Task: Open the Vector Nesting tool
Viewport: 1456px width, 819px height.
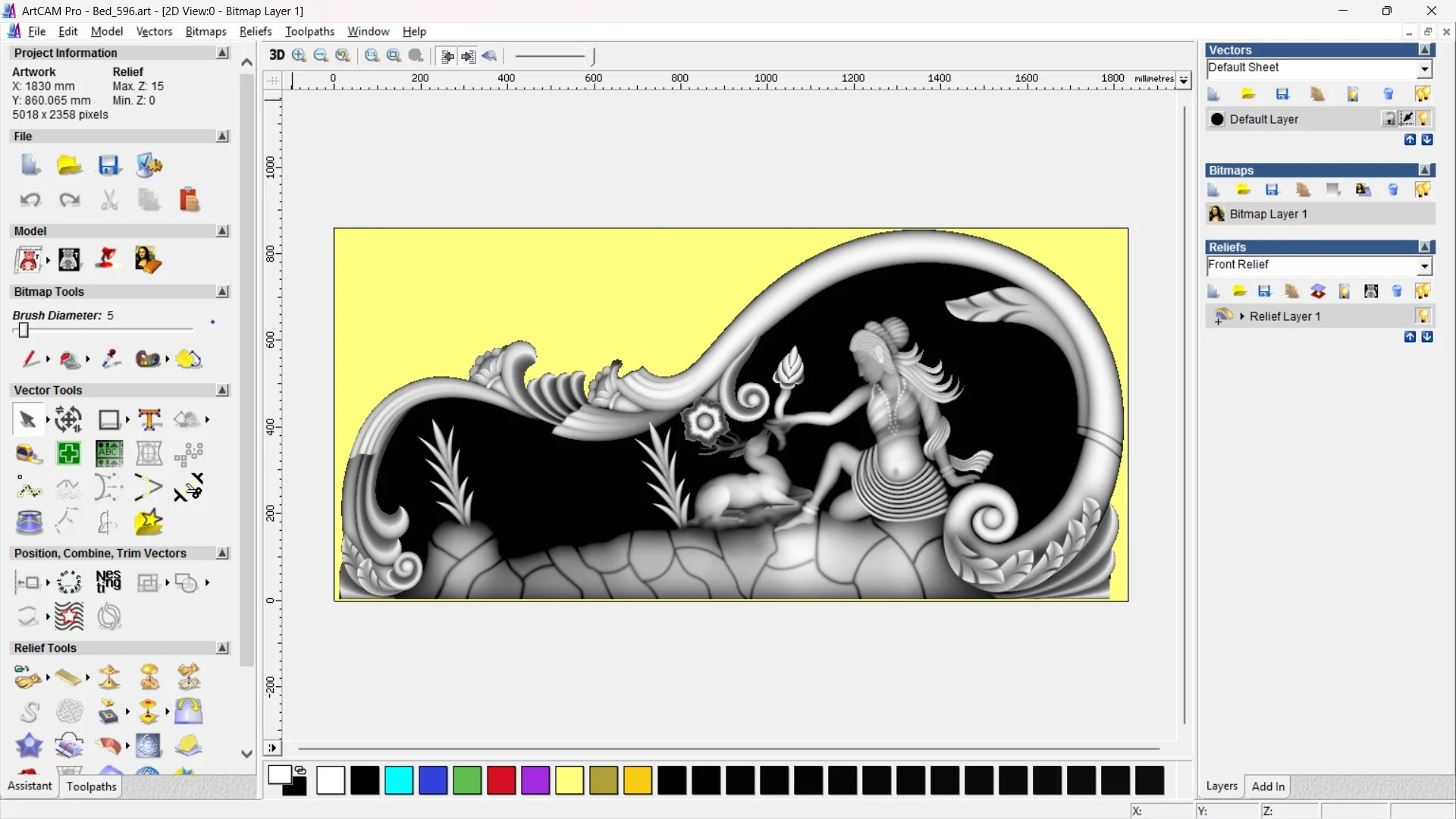Action: click(x=108, y=582)
